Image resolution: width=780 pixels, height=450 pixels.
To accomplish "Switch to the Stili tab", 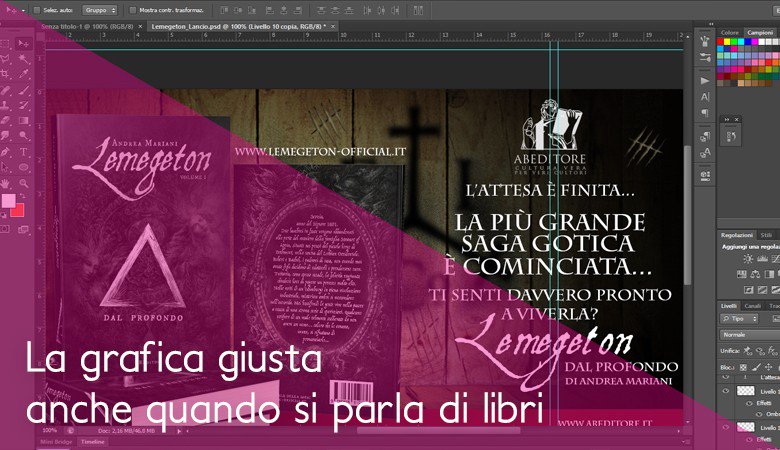I will [x=766, y=235].
